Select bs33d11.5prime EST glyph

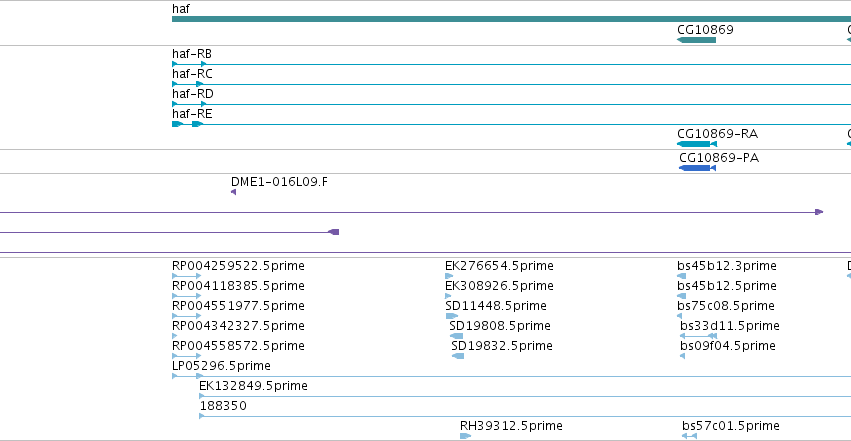point(698,336)
